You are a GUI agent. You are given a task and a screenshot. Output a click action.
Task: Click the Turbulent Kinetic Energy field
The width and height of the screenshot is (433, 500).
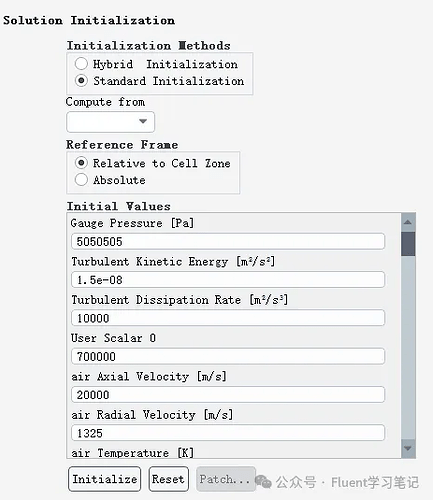point(228,280)
